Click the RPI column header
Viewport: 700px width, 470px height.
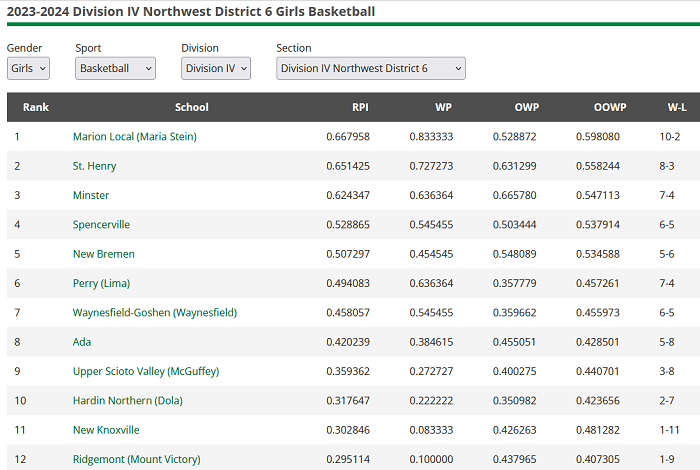pos(360,107)
